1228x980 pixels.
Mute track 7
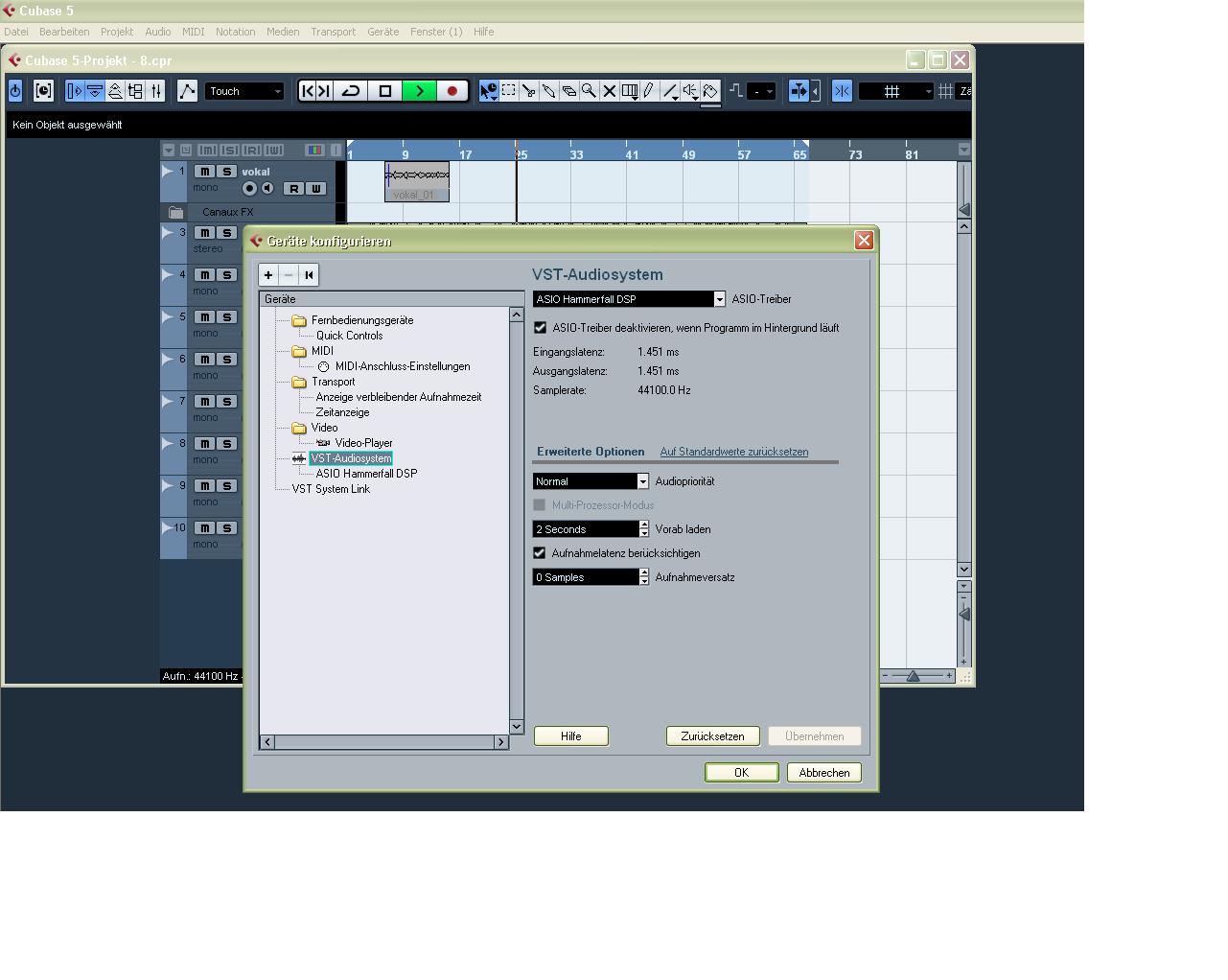pos(204,402)
